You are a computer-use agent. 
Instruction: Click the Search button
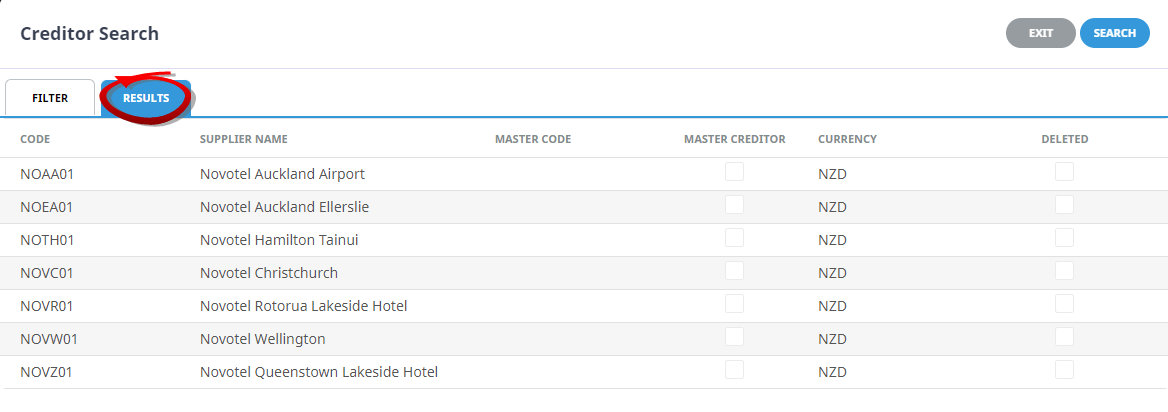(x=1114, y=33)
